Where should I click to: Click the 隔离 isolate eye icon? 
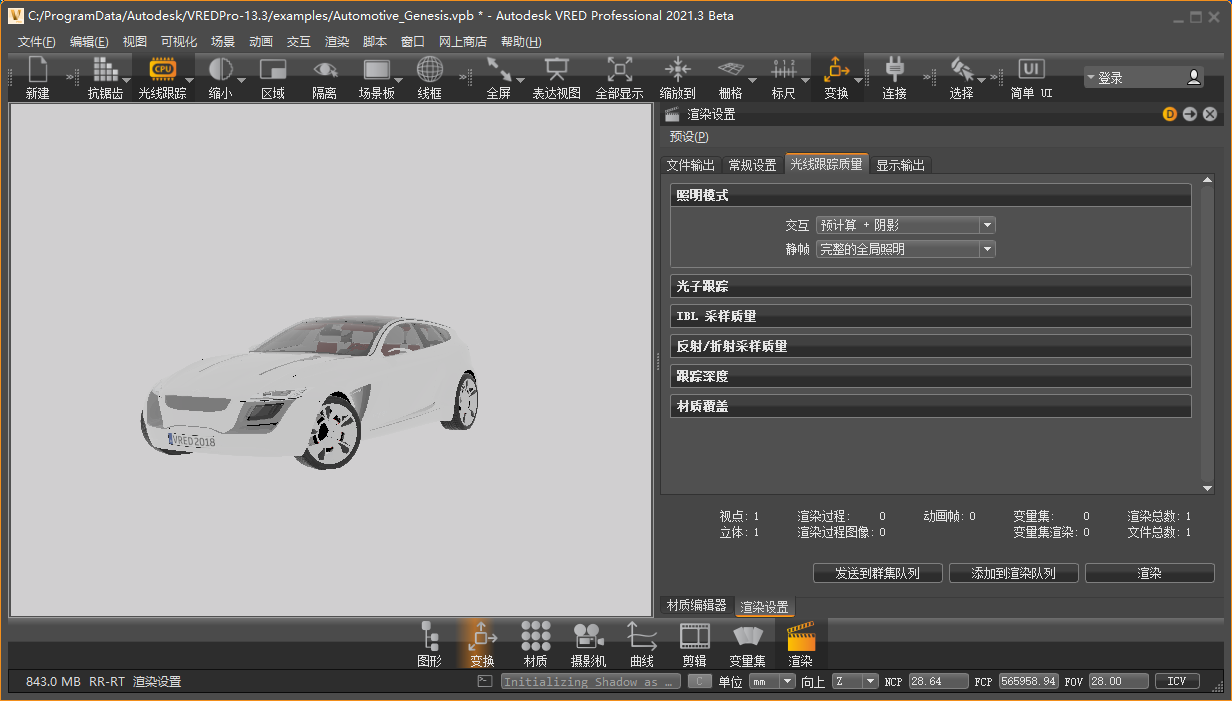pyautogui.click(x=325, y=69)
